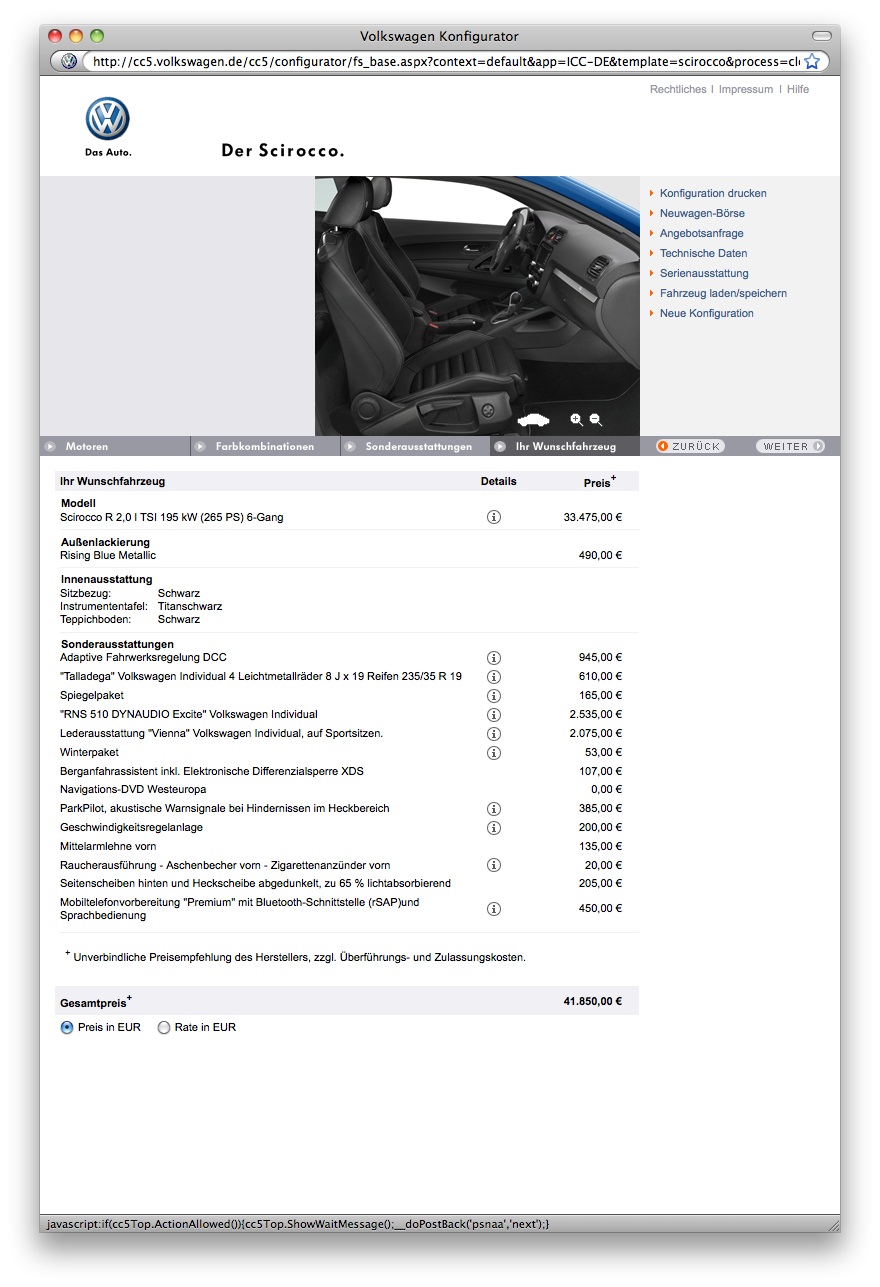Zoom out of the car interior image
Screen dimensions: 880x1287
pos(596,420)
